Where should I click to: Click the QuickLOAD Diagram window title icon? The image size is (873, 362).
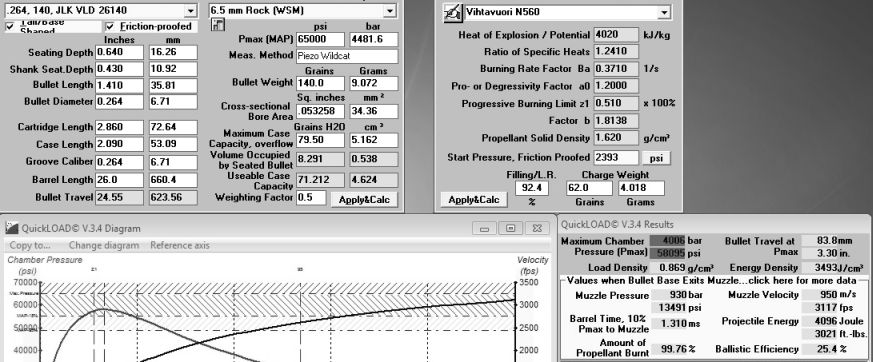[12, 228]
